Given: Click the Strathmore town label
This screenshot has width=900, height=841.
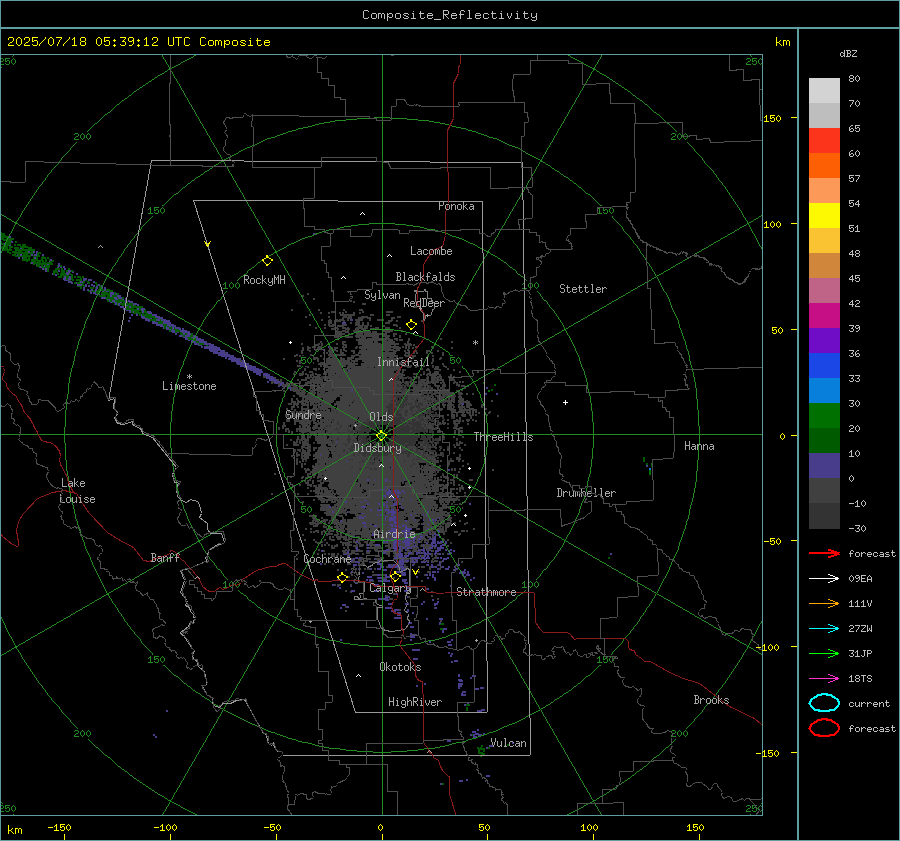Looking at the screenshot, I should [x=486, y=592].
